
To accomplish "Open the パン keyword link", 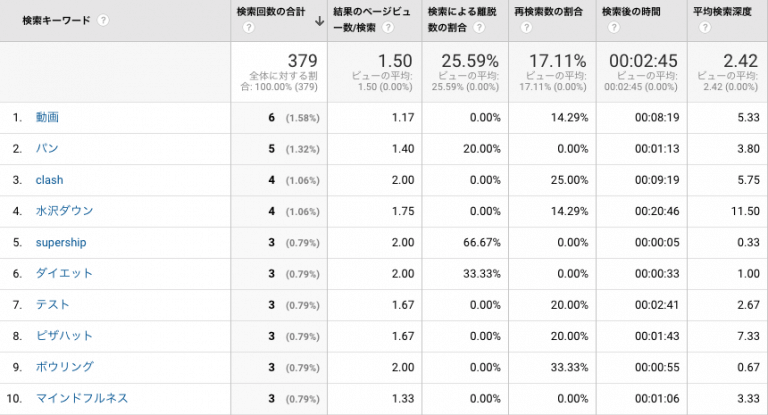I will (x=47, y=148).
